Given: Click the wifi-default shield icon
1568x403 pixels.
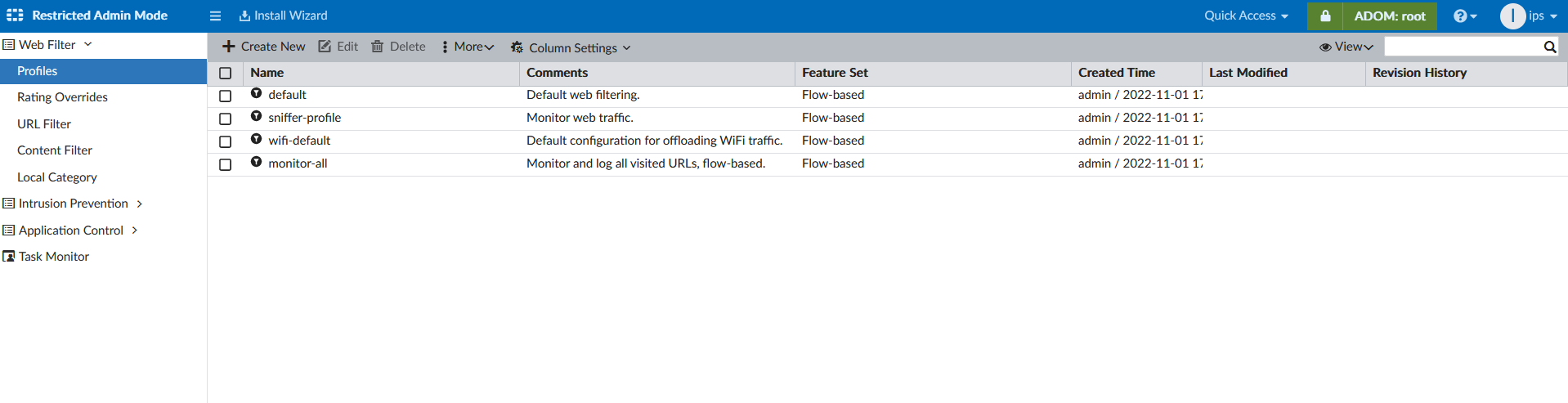Looking at the screenshot, I should click(257, 139).
